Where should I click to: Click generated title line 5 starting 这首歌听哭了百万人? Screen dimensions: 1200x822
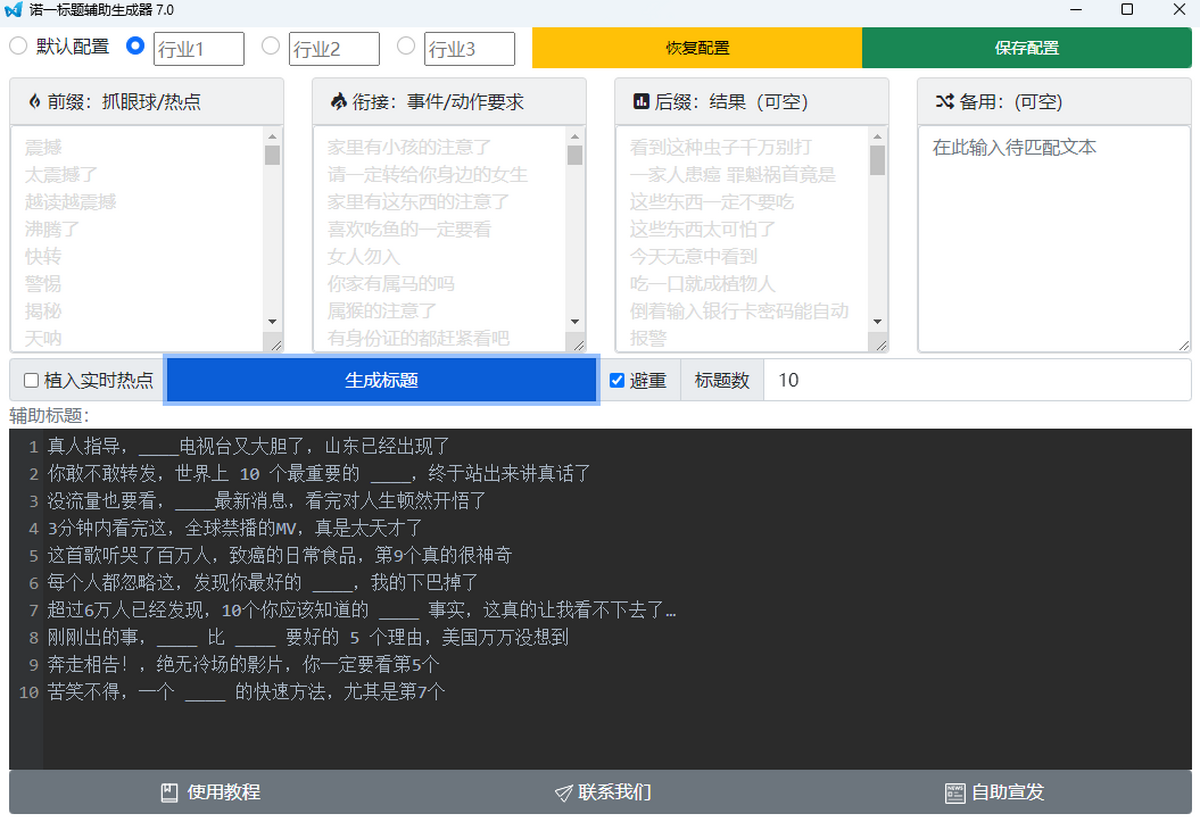[x=280, y=555]
